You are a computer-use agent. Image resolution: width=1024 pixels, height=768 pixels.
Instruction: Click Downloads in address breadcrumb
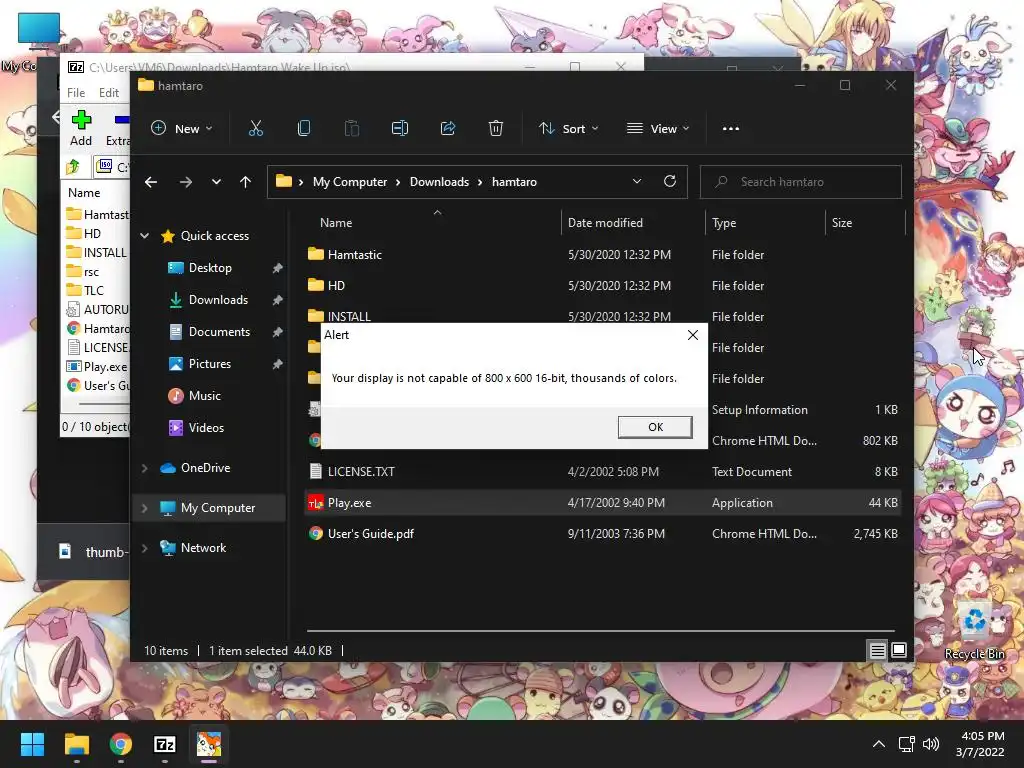pyautogui.click(x=440, y=182)
